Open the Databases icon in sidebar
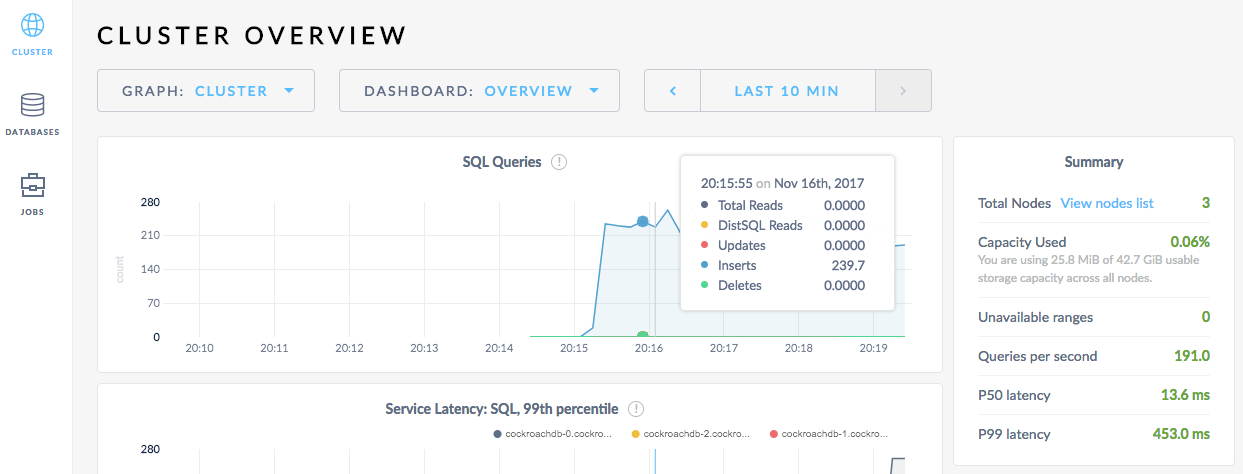 coord(32,105)
